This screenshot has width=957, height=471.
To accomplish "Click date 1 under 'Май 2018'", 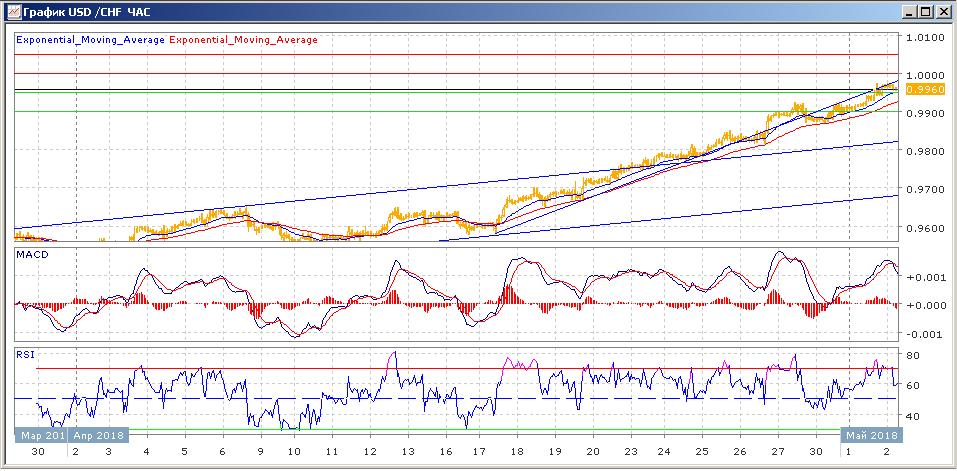I will [x=850, y=452].
